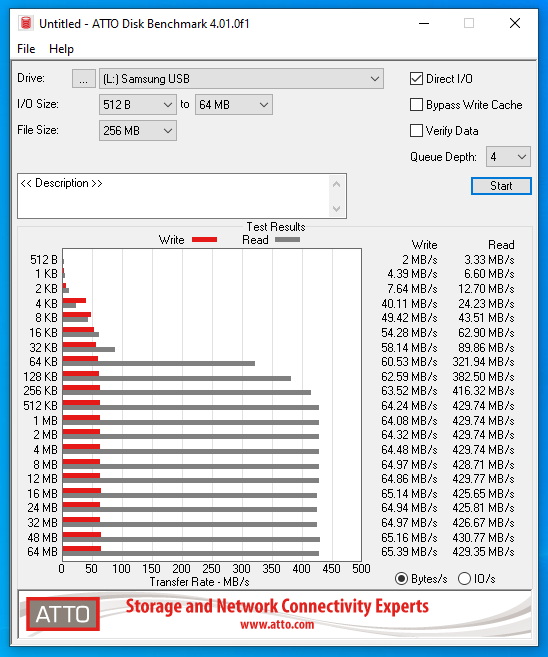Open the I/O Size maximum 64 MB dropdown
This screenshot has width=548, height=657.
[234, 105]
